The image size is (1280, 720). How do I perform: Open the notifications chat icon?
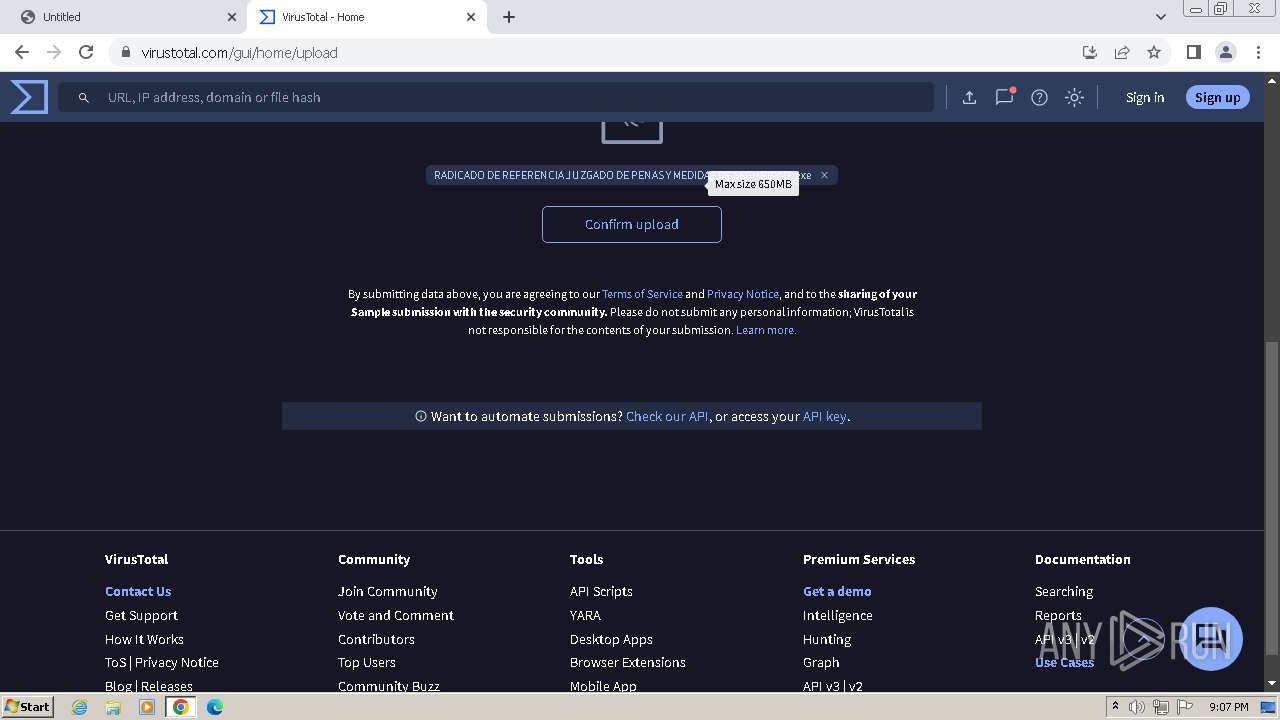click(1004, 97)
